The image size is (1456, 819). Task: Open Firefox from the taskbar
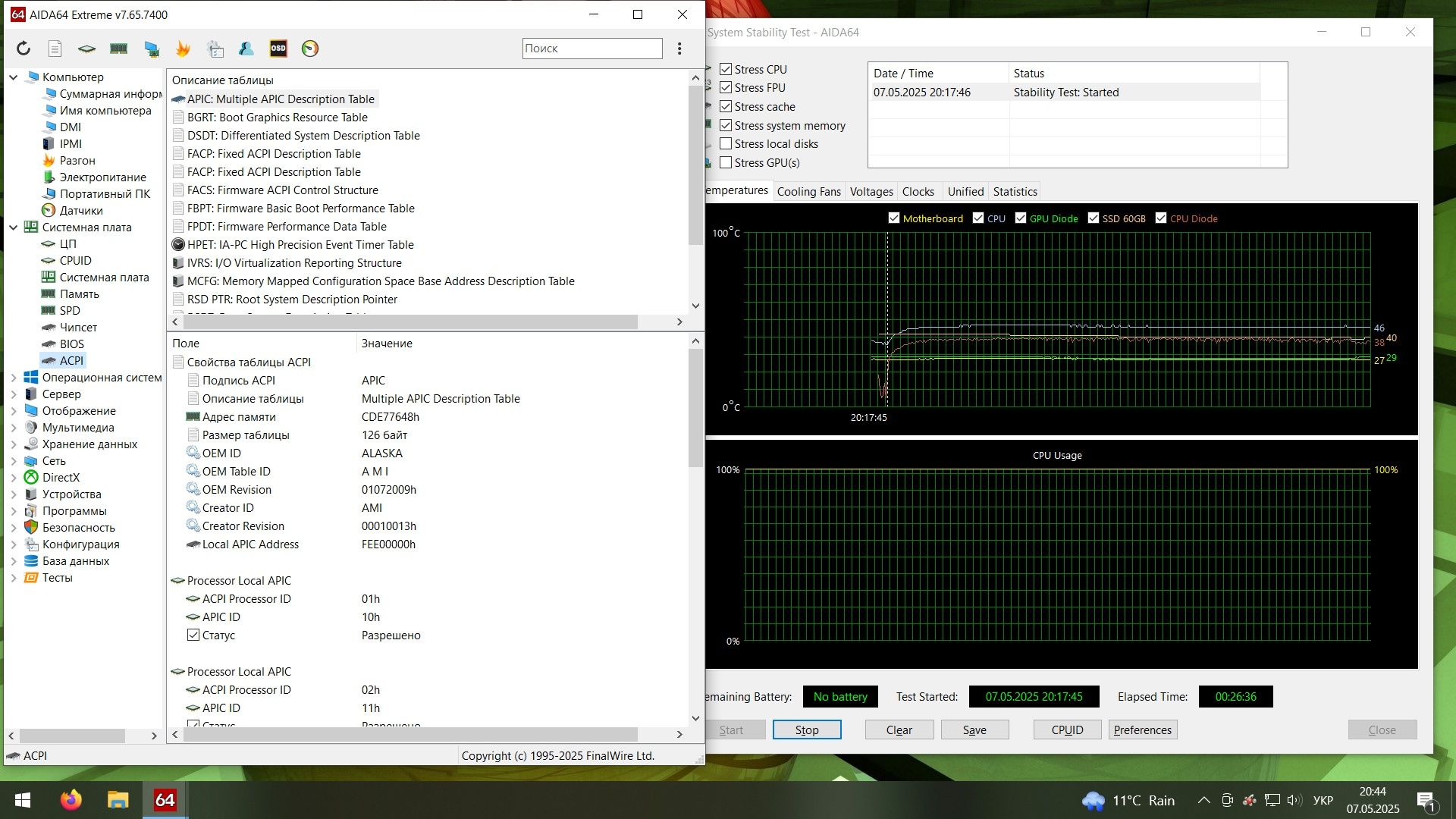pos(71,800)
